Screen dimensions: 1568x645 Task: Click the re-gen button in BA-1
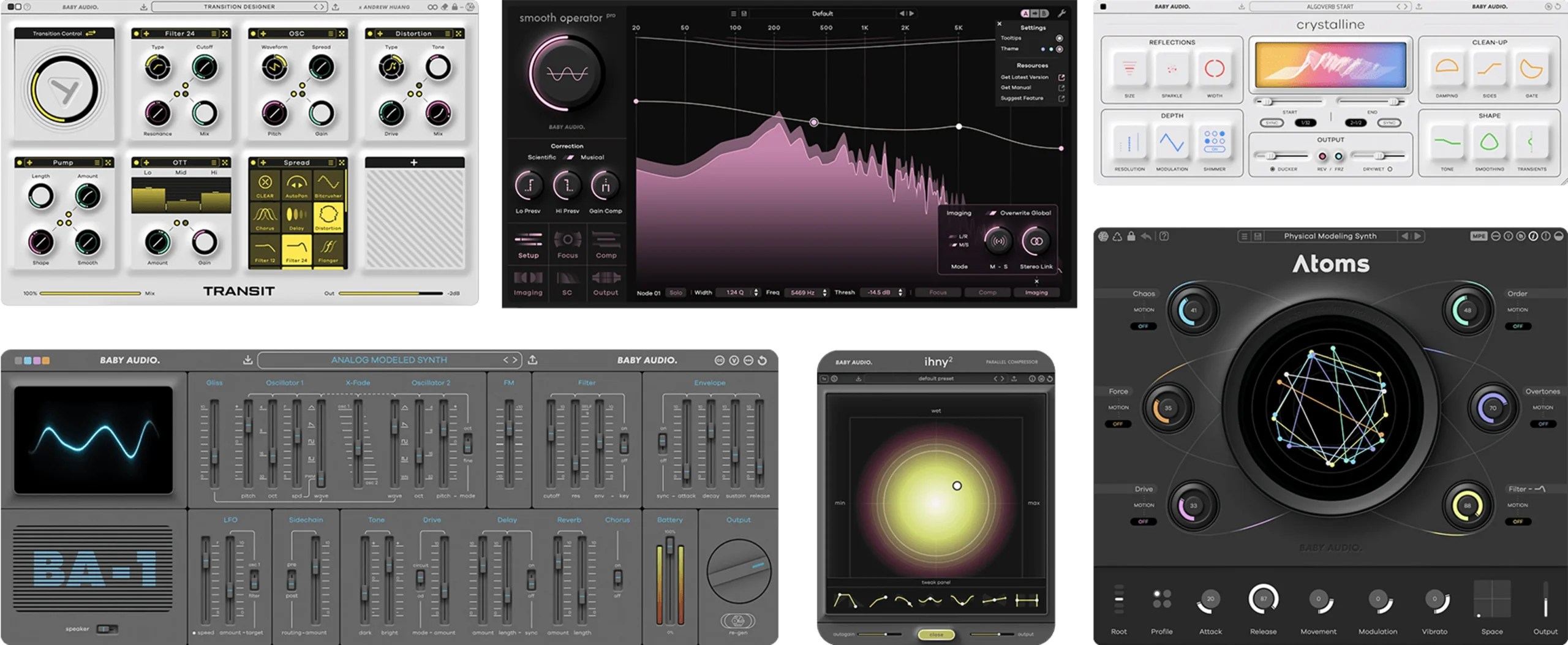(737, 620)
